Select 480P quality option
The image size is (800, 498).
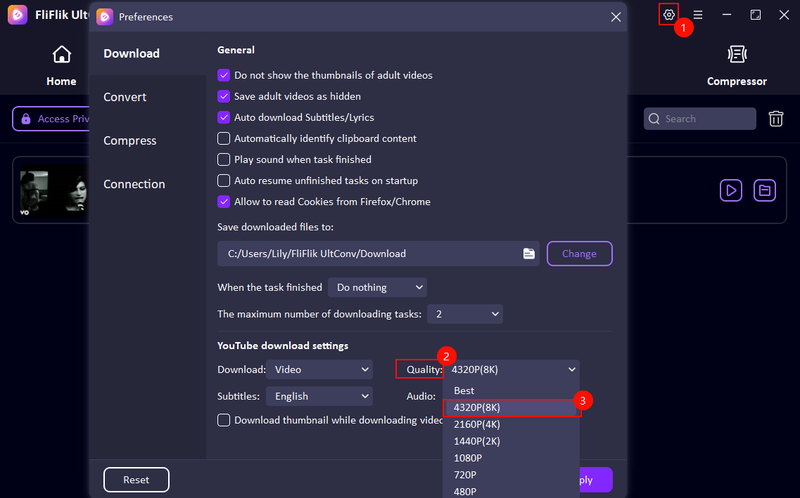(512, 491)
